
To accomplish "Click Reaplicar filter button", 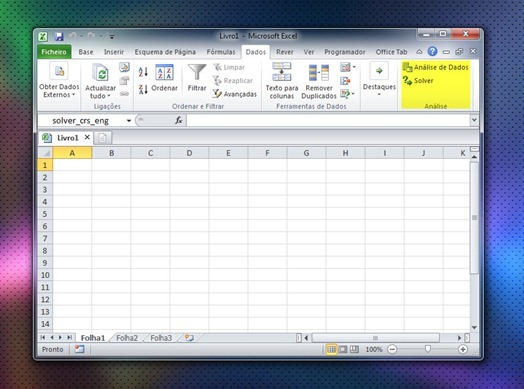I will point(233,81).
